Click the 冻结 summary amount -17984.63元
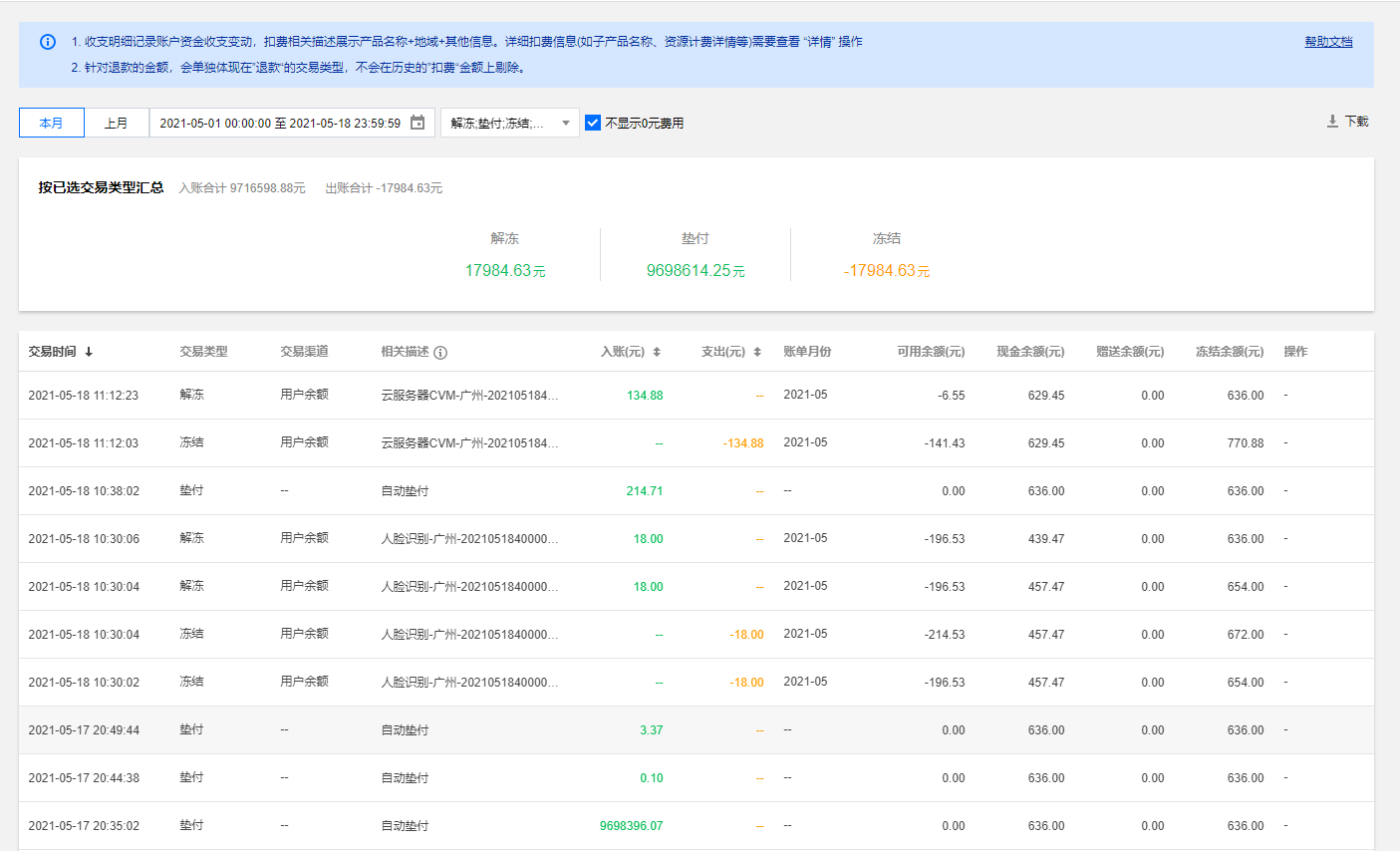Viewport: 1400px width, 851px height. 886,271
